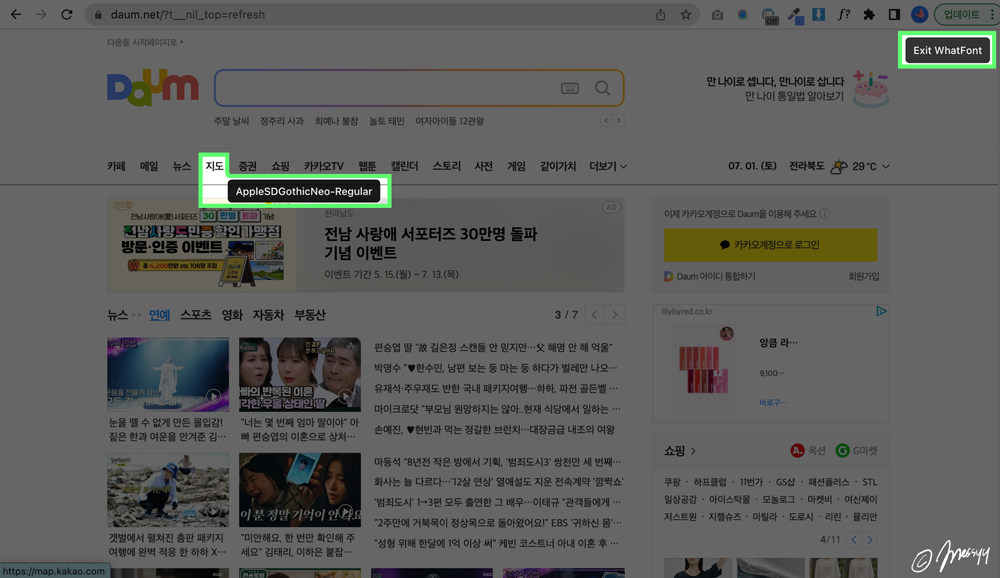The width and height of the screenshot is (1000, 578).
Task: Open the 사전 menu item
Action: [483, 166]
